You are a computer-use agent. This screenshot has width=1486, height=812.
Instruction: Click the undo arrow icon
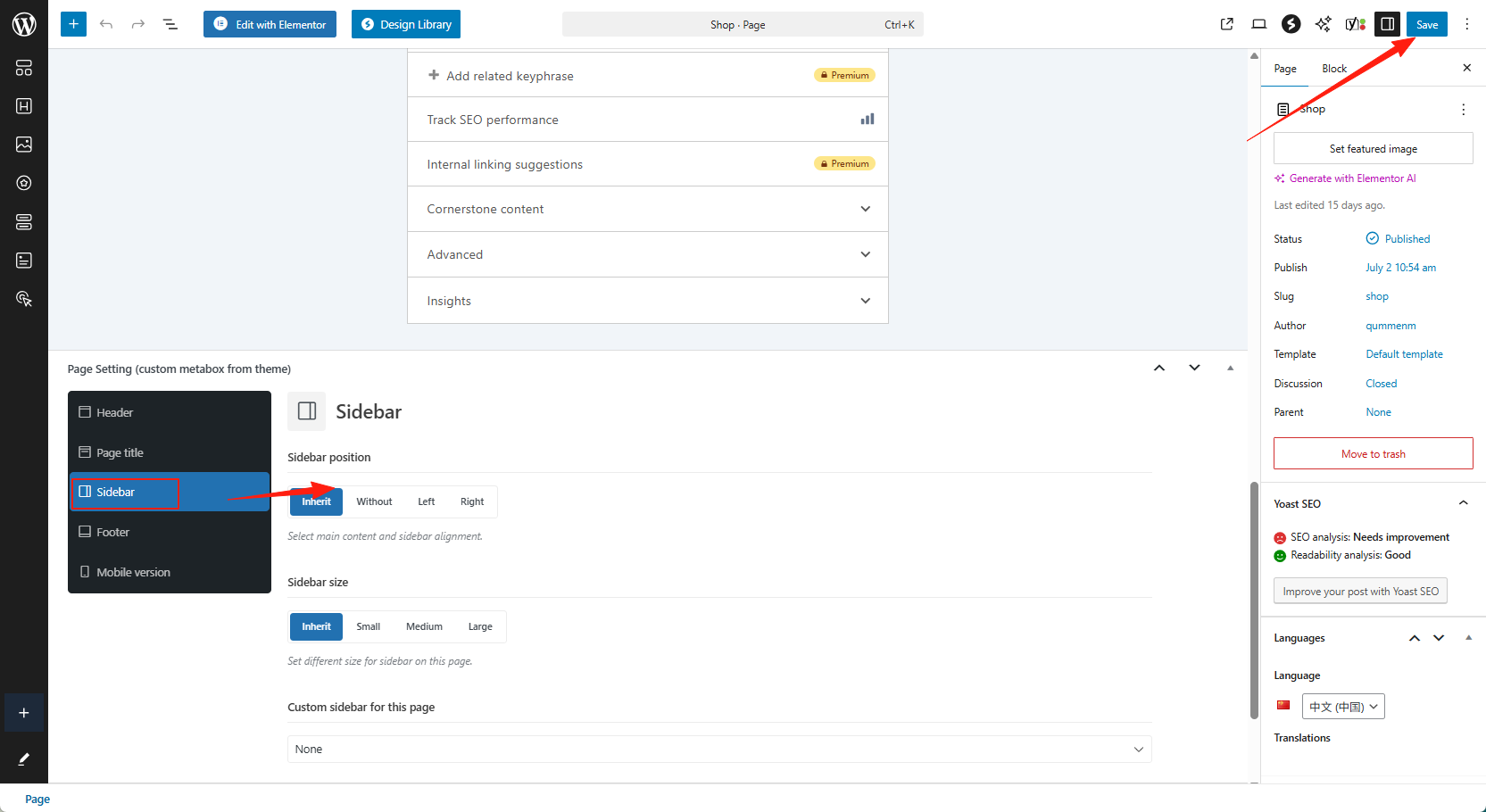(x=106, y=24)
